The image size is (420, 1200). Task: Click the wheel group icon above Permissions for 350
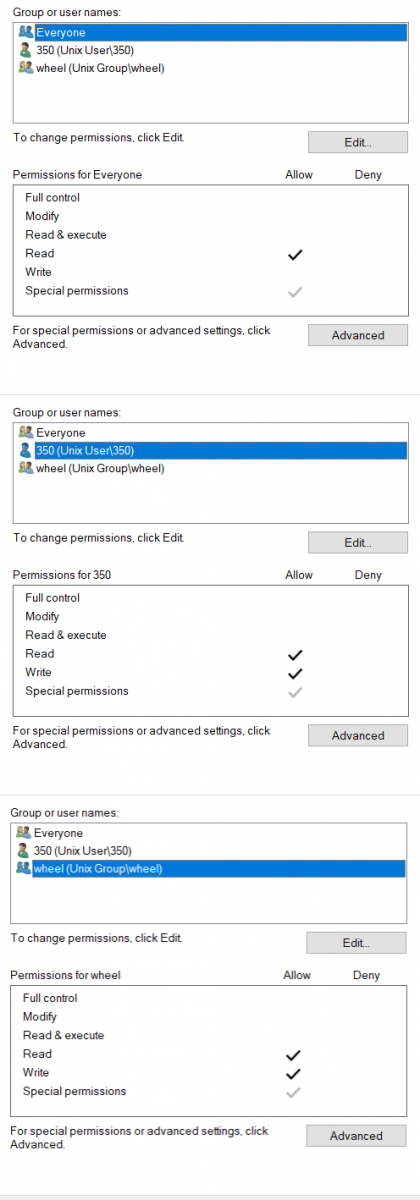tap(26, 468)
